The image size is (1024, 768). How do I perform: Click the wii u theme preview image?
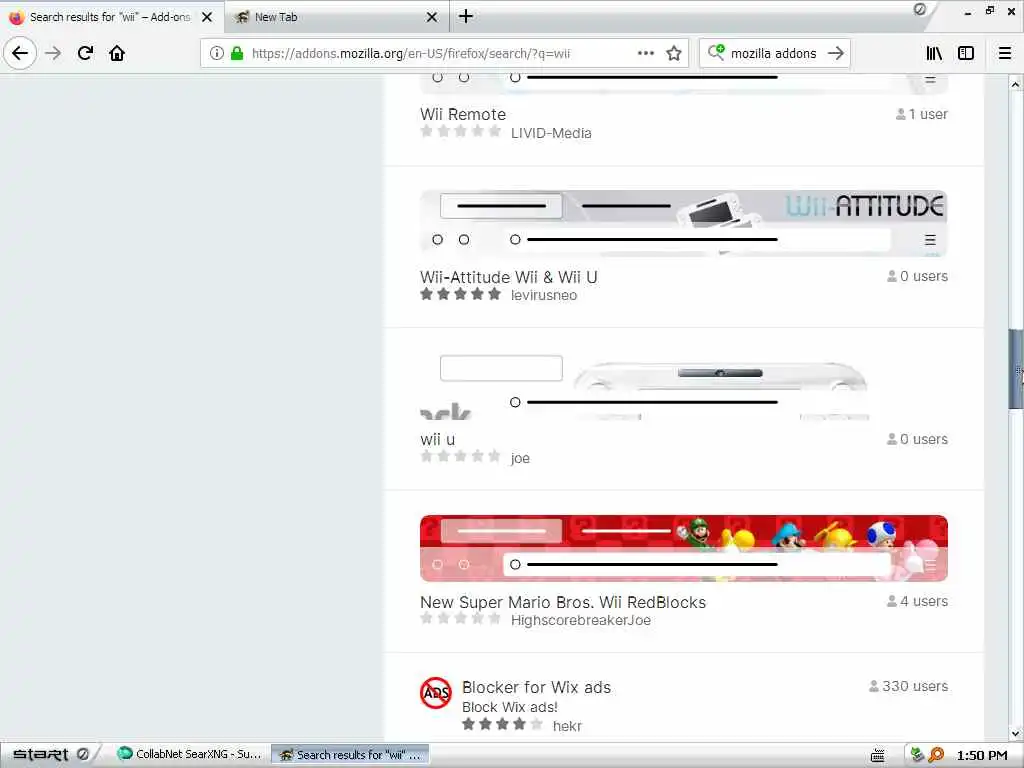pos(684,385)
